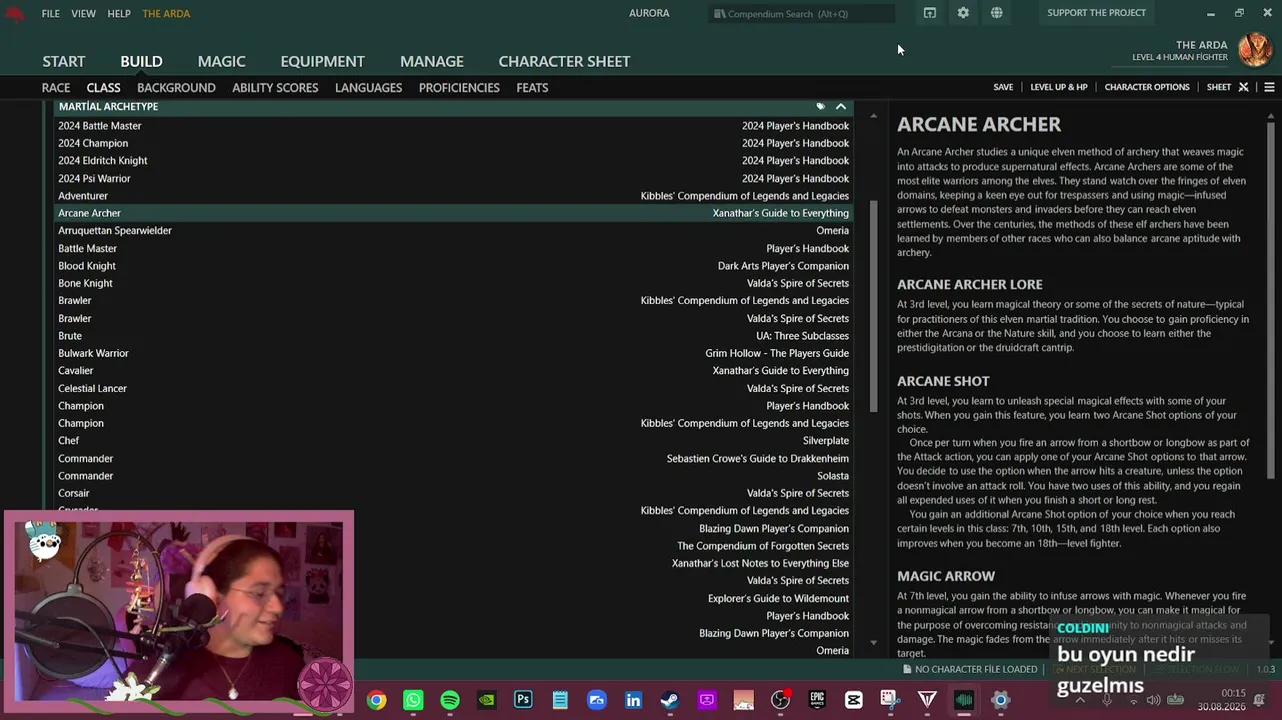
Task: Open the Nvidia app from the taskbar
Action: pos(486,700)
